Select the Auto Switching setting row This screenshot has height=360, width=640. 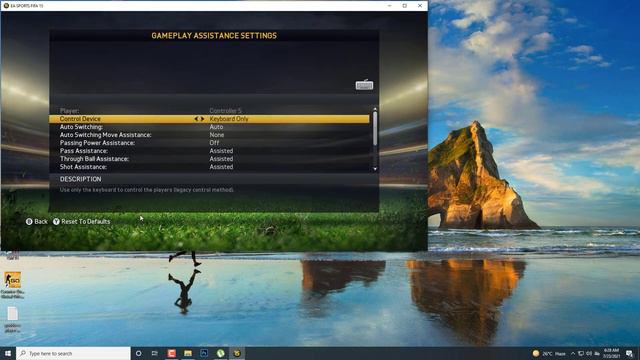(x=209, y=127)
